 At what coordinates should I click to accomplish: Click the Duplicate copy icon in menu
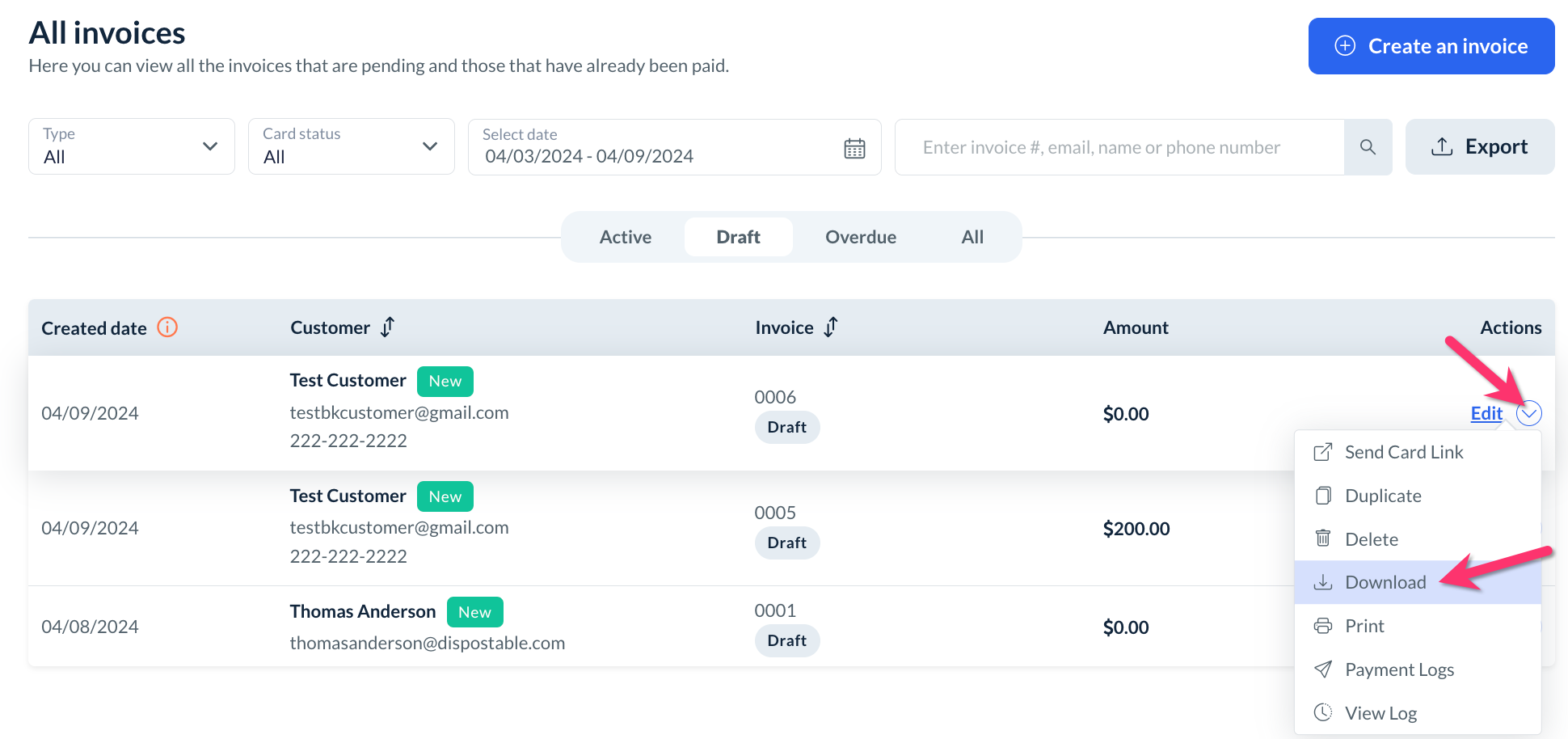[x=1323, y=496]
